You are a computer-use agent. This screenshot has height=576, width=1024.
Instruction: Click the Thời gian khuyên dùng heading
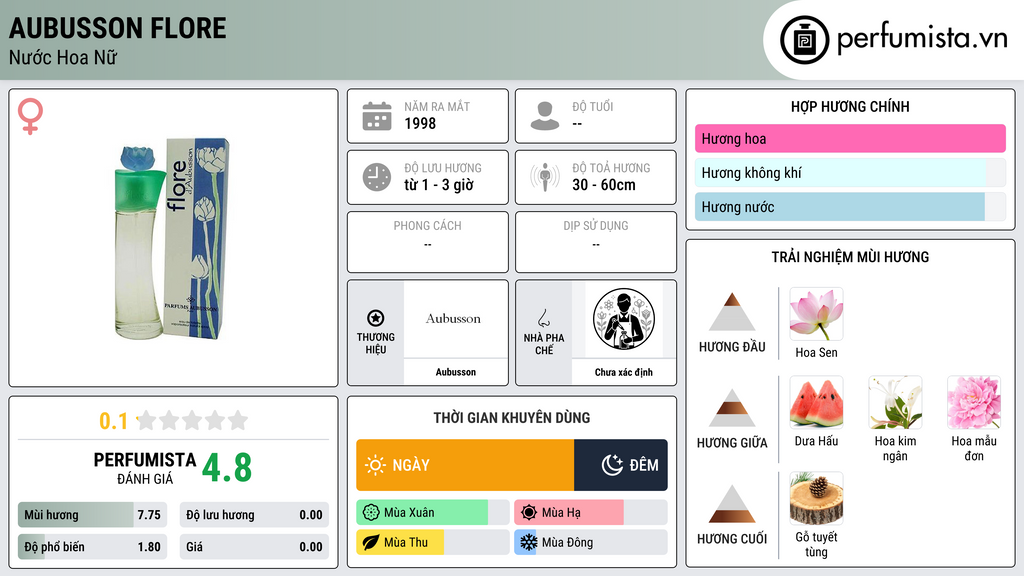pos(512,418)
